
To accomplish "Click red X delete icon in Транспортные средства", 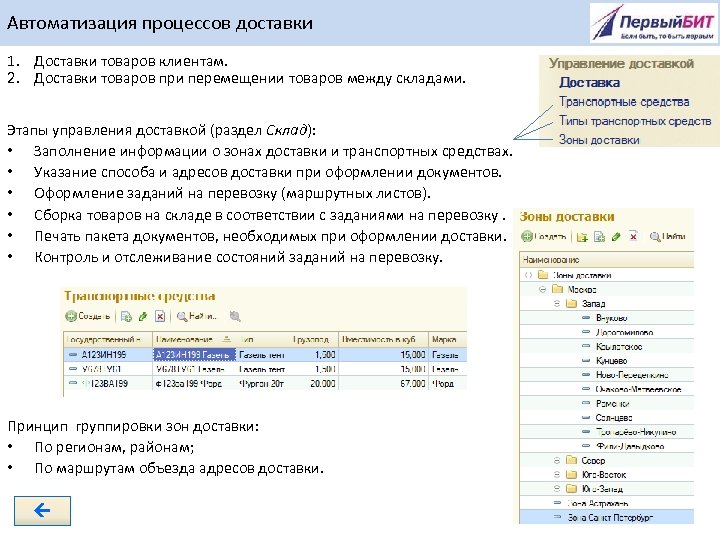I will point(160,316).
